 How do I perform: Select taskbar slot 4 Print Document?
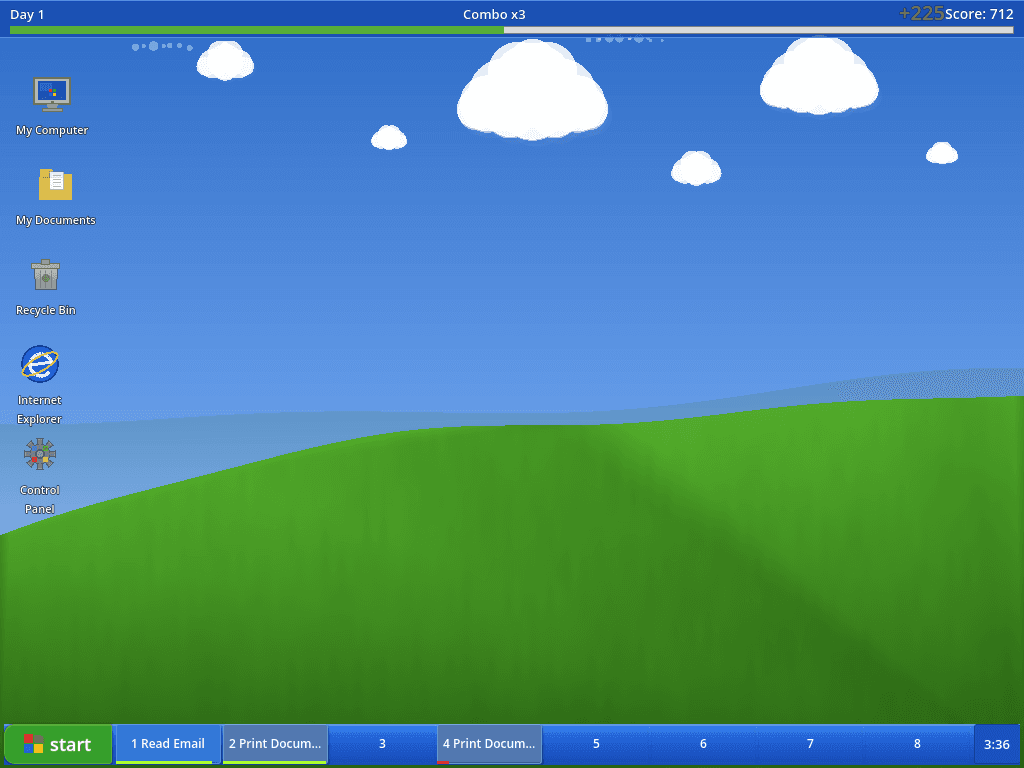(x=489, y=744)
